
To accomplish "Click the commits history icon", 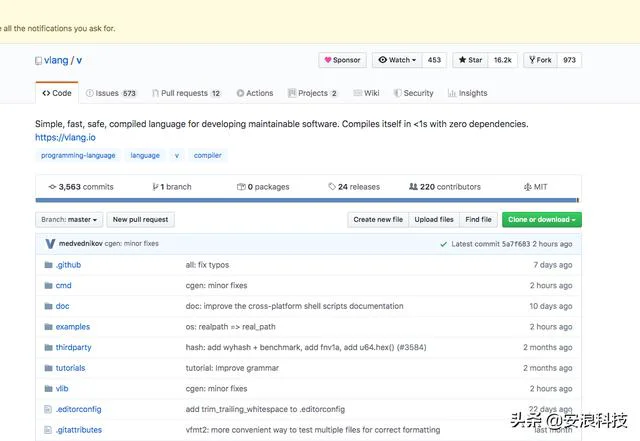I will 52,187.
